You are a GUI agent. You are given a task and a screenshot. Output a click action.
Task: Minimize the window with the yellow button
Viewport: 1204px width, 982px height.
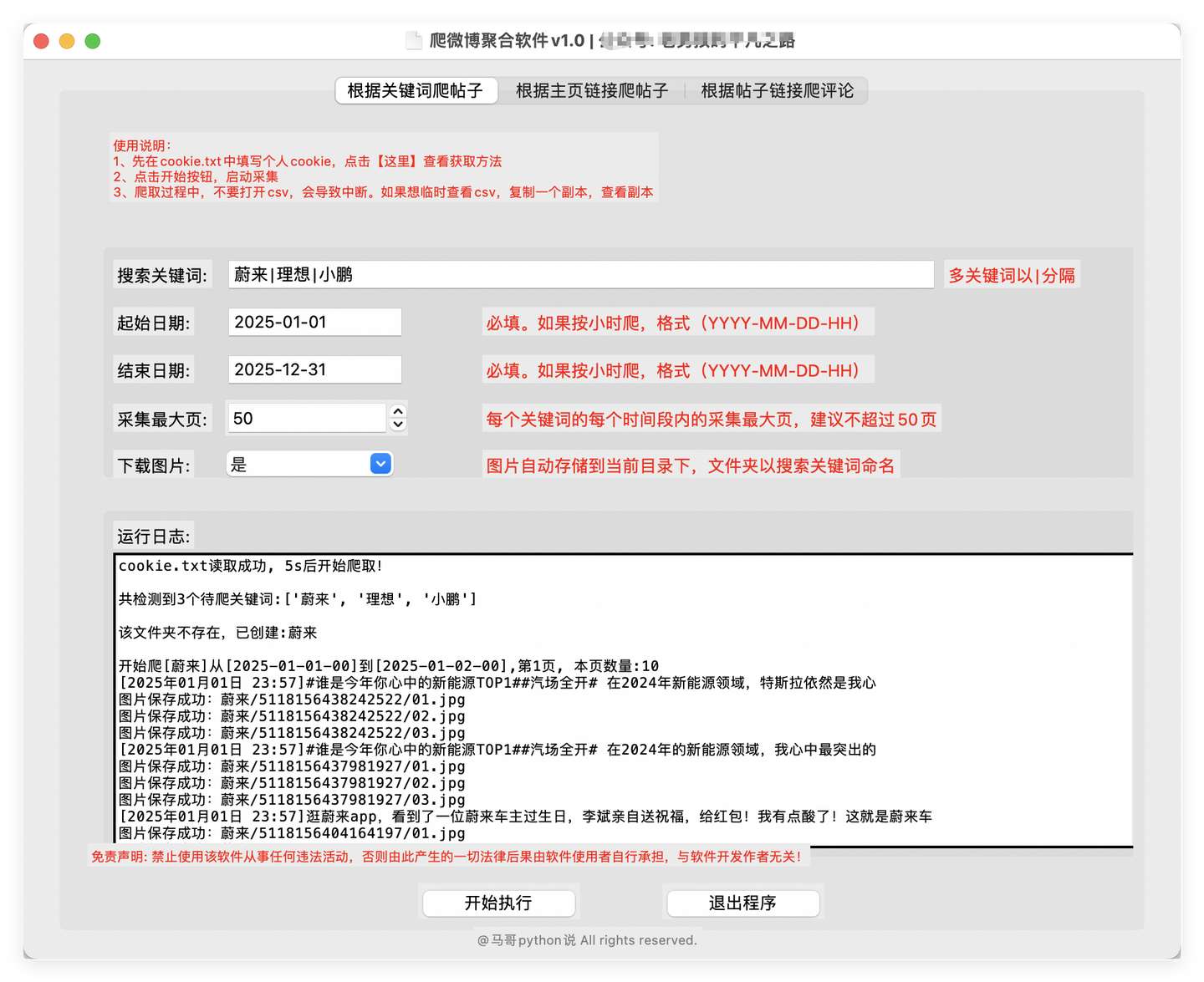[67, 40]
